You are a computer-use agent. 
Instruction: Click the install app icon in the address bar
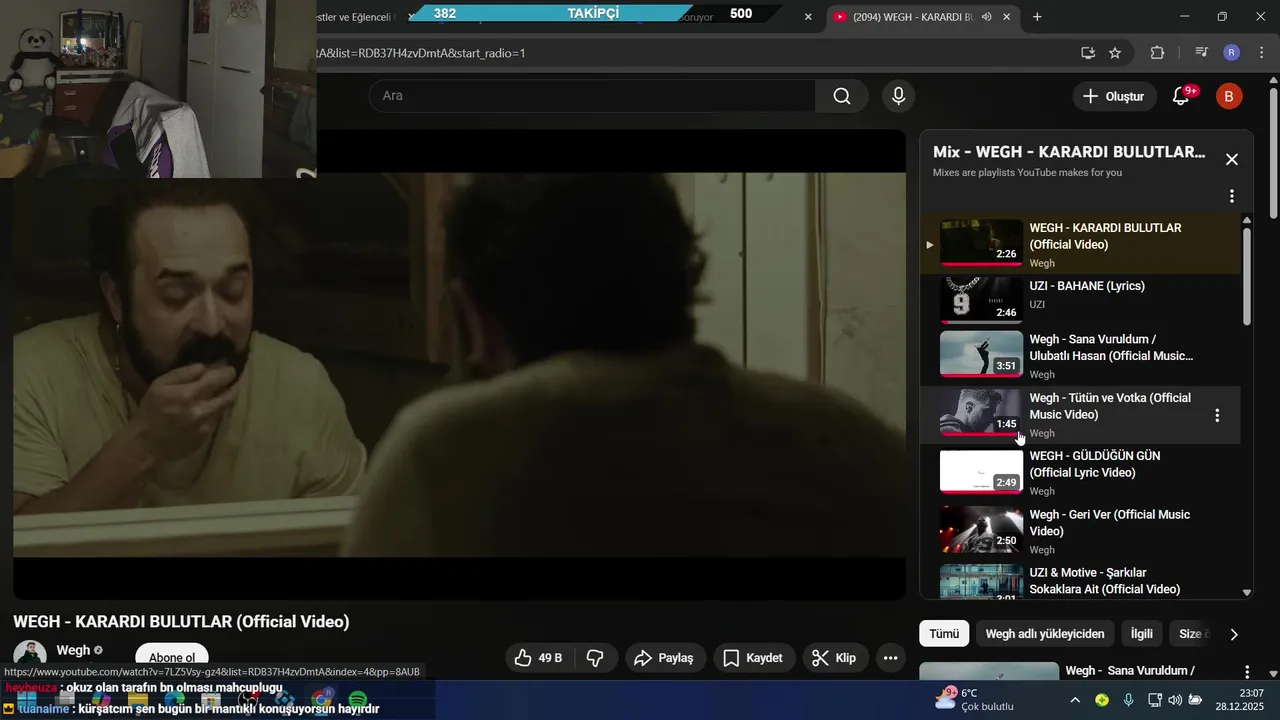pos(1088,53)
